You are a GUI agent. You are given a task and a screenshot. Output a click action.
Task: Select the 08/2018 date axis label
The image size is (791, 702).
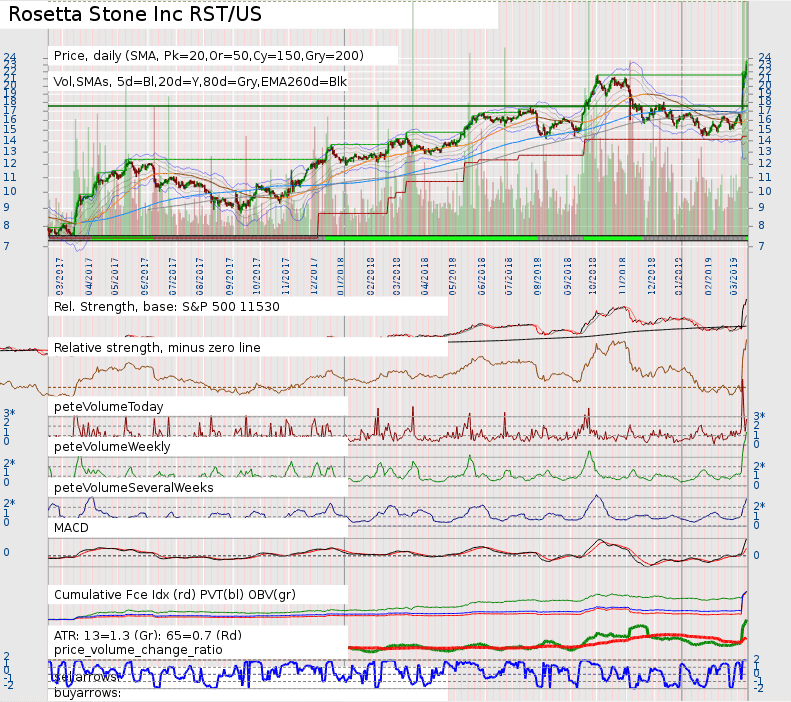point(538,277)
